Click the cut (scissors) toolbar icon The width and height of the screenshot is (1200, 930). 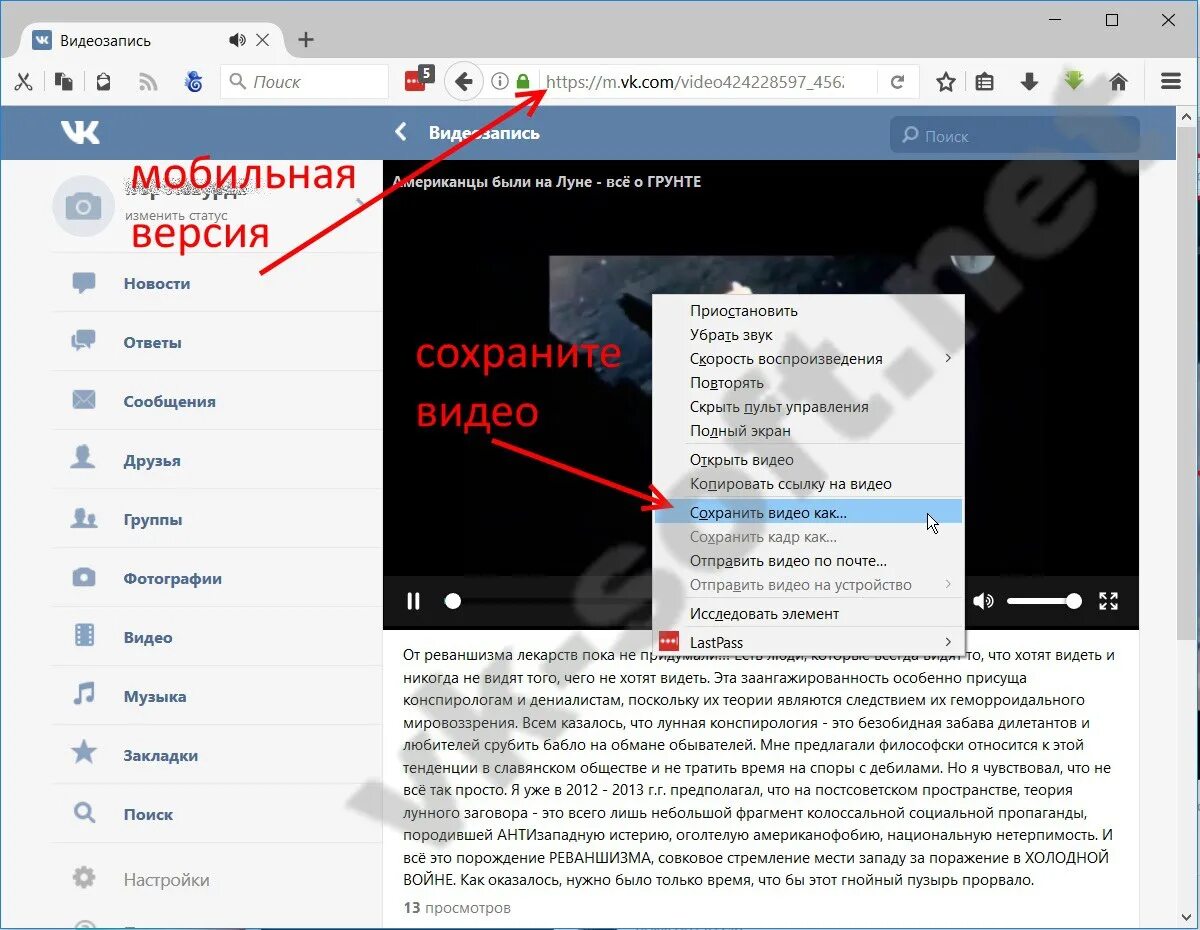(x=23, y=82)
